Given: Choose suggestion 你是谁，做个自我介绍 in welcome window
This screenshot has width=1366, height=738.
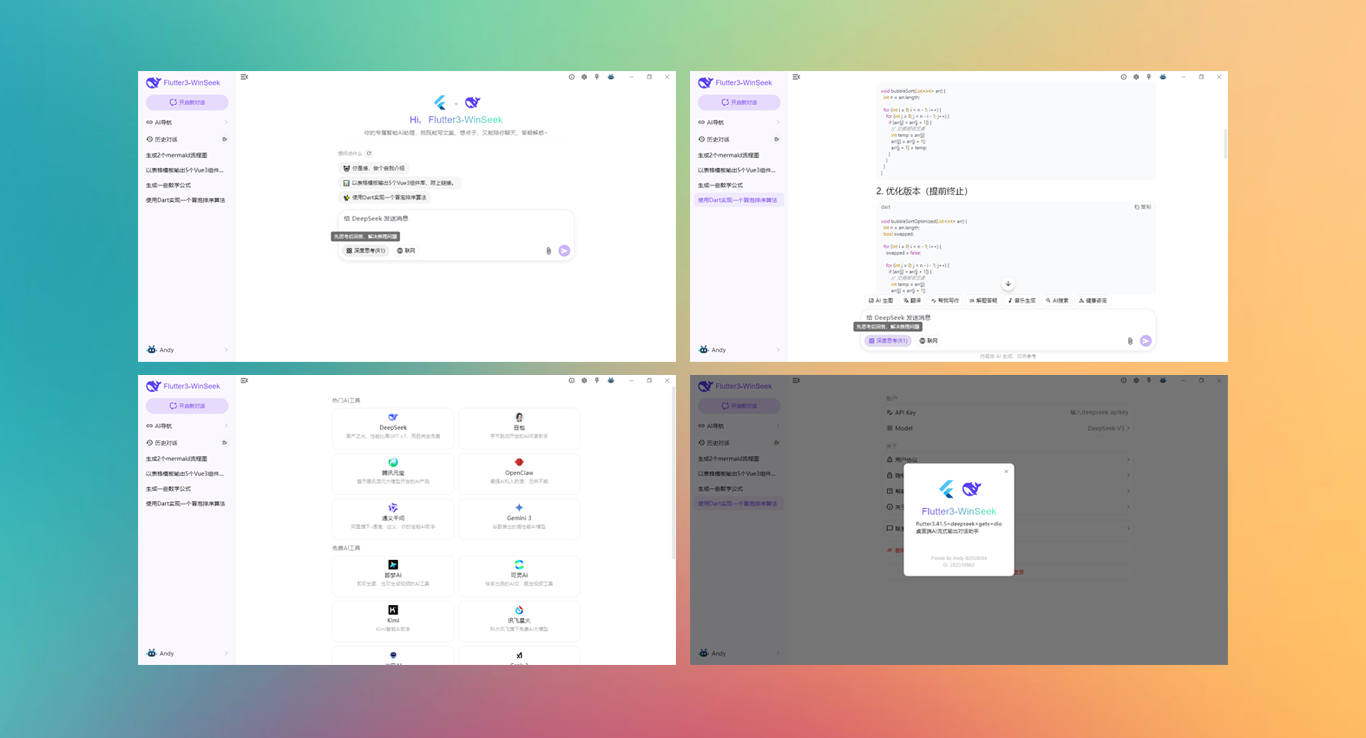Looking at the screenshot, I should [372, 168].
